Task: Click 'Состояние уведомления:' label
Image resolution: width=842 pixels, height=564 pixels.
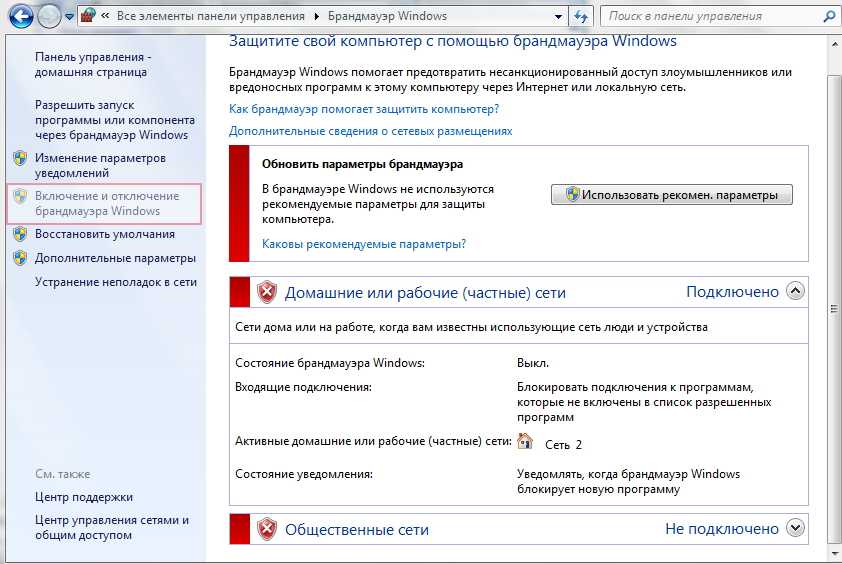Action: pyautogui.click(x=304, y=474)
